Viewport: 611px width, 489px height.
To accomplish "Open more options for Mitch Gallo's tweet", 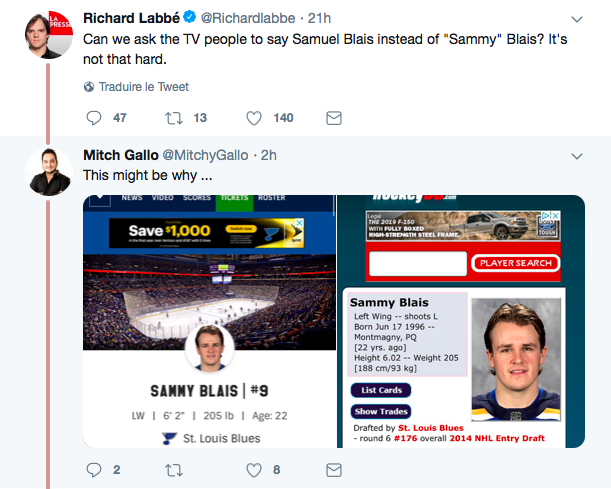I will tap(576, 156).
